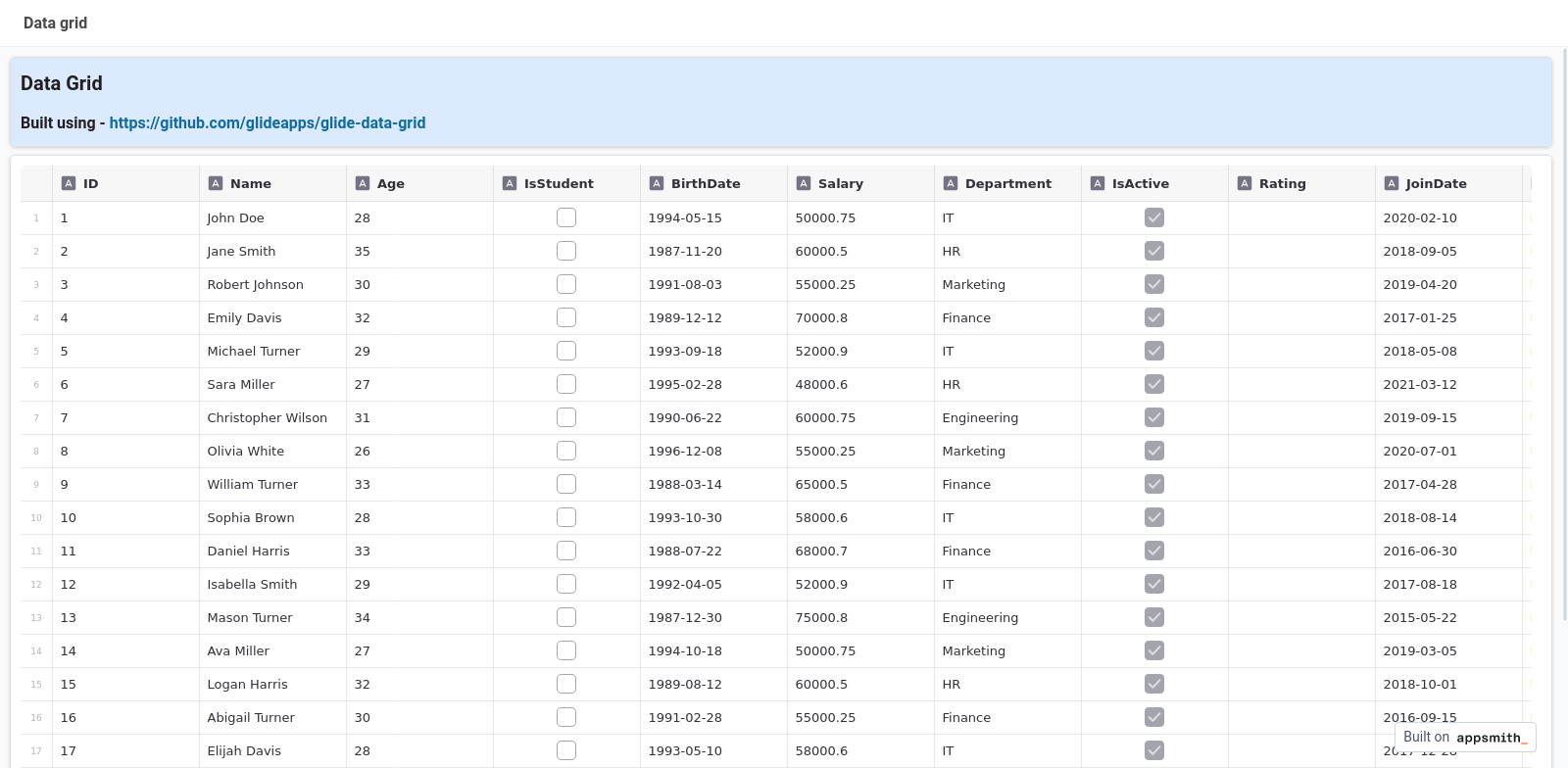Viewport: 1568px width, 768px height.
Task: Uncheck IsActive checkbox for Mason Turner
Action: pyautogui.click(x=1154, y=617)
